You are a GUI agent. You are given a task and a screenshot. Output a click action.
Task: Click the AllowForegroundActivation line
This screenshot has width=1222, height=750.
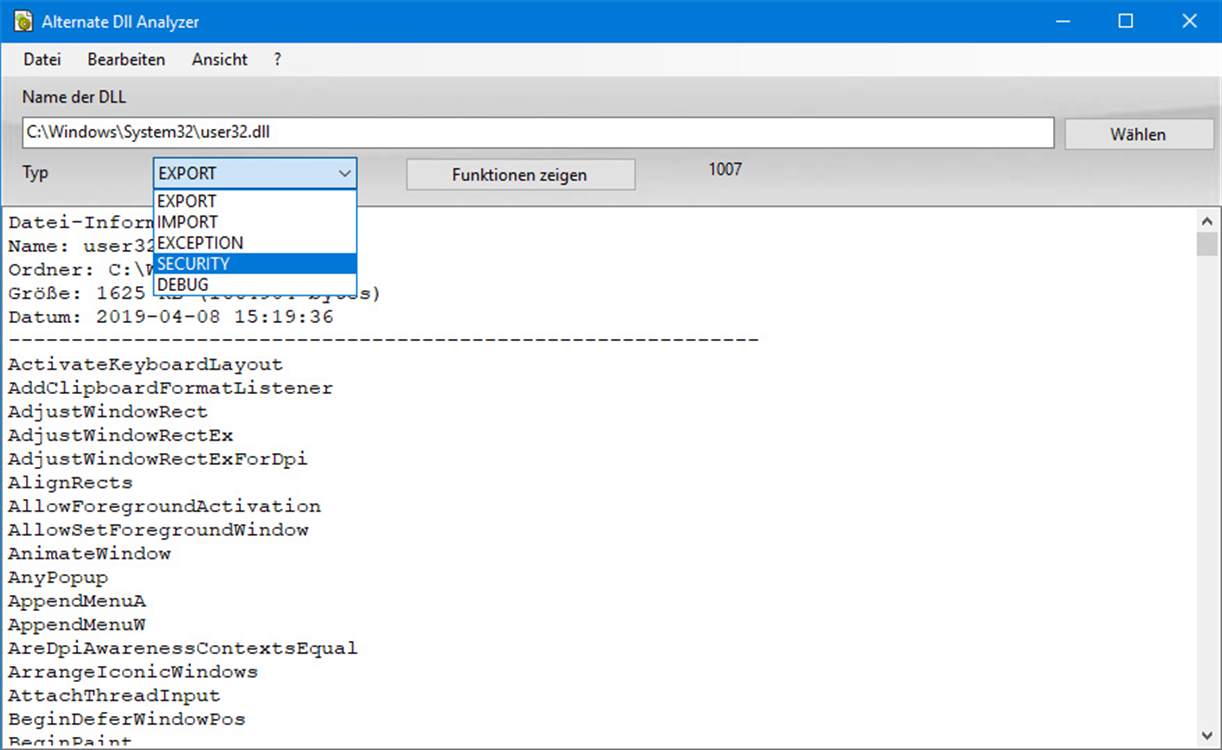[165, 507]
